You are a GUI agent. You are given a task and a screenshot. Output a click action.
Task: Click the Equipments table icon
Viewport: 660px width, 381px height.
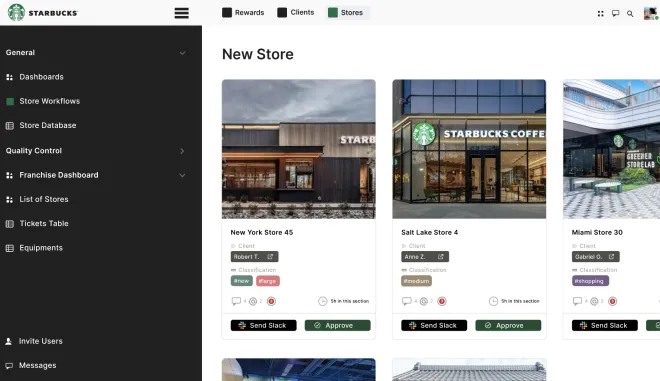click(10, 248)
